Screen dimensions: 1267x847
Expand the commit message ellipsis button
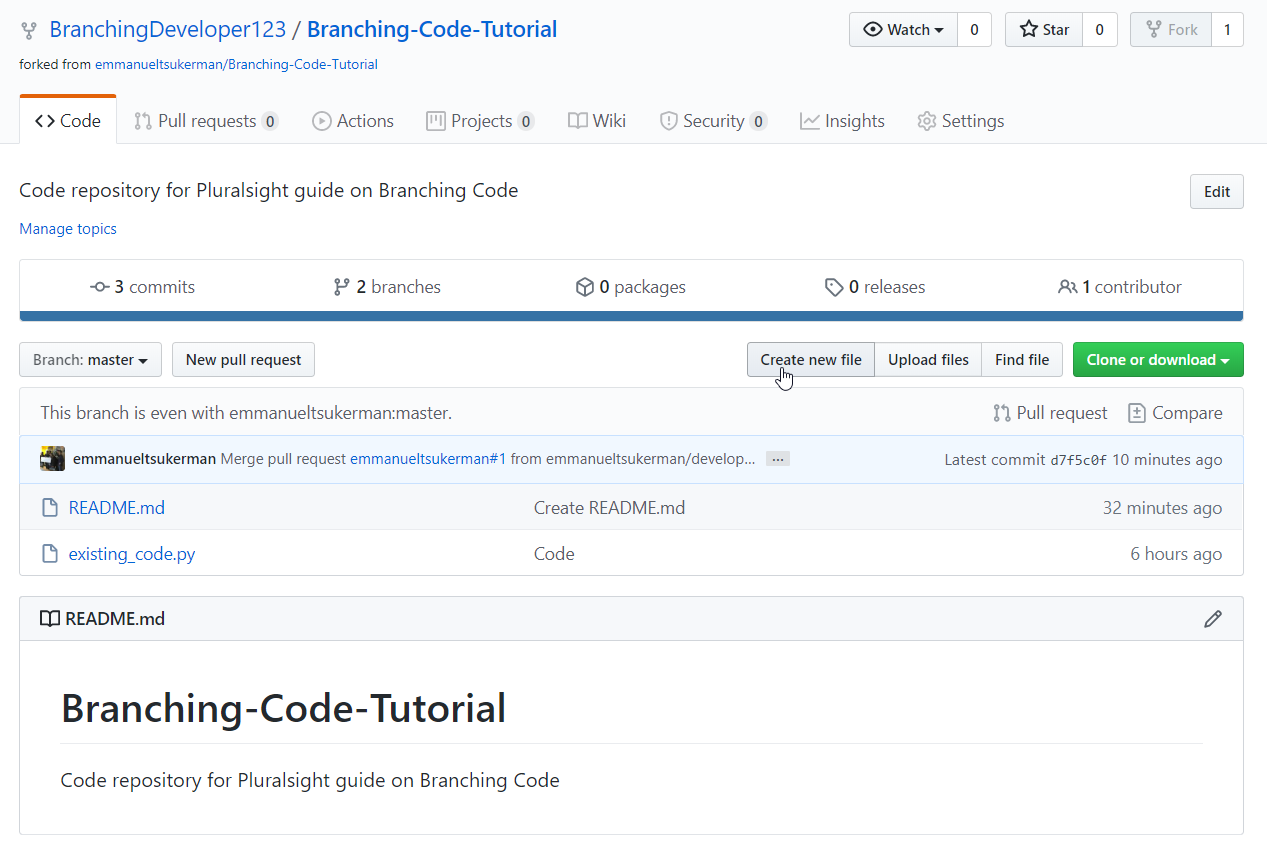click(778, 459)
